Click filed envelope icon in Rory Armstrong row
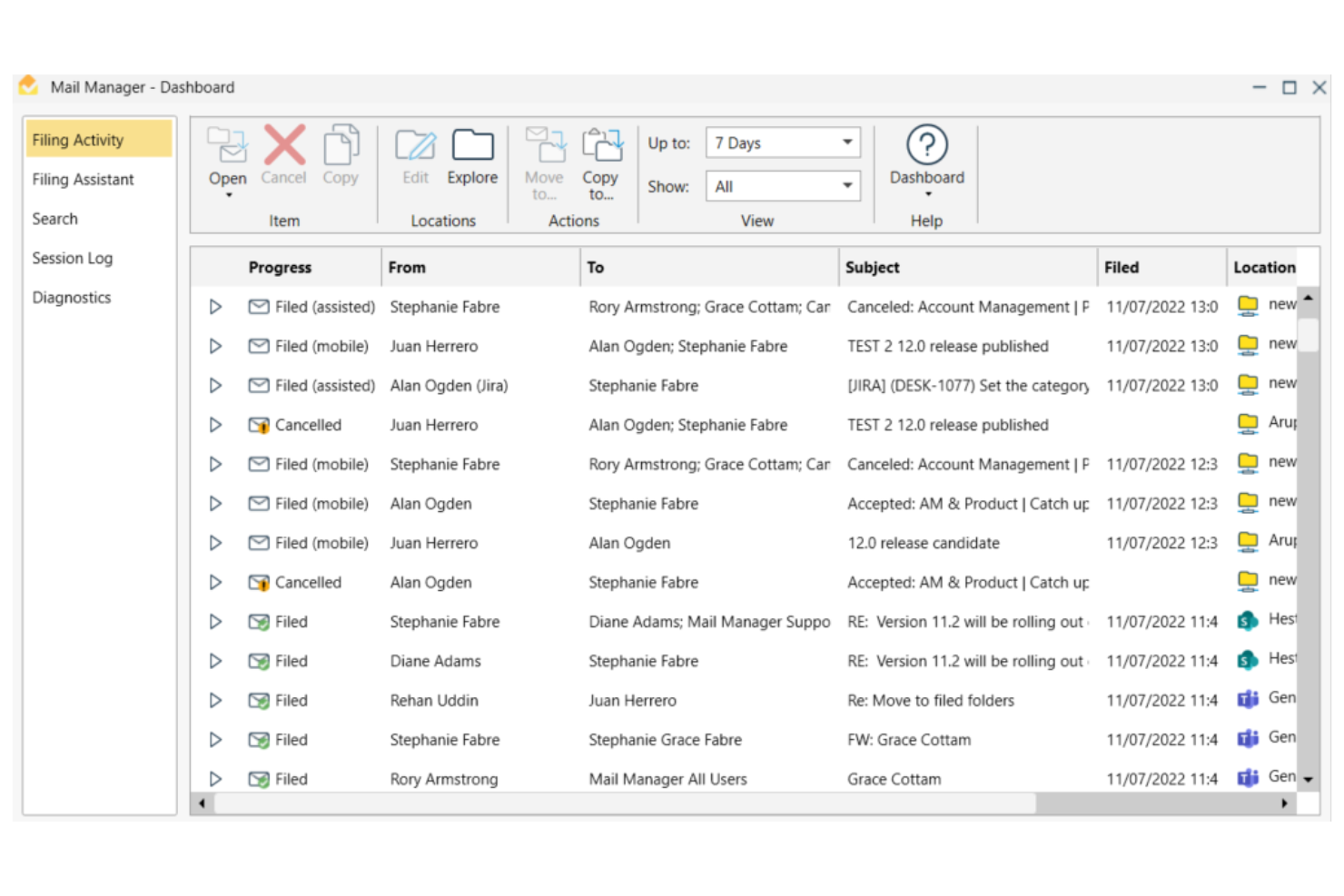 click(259, 779)
